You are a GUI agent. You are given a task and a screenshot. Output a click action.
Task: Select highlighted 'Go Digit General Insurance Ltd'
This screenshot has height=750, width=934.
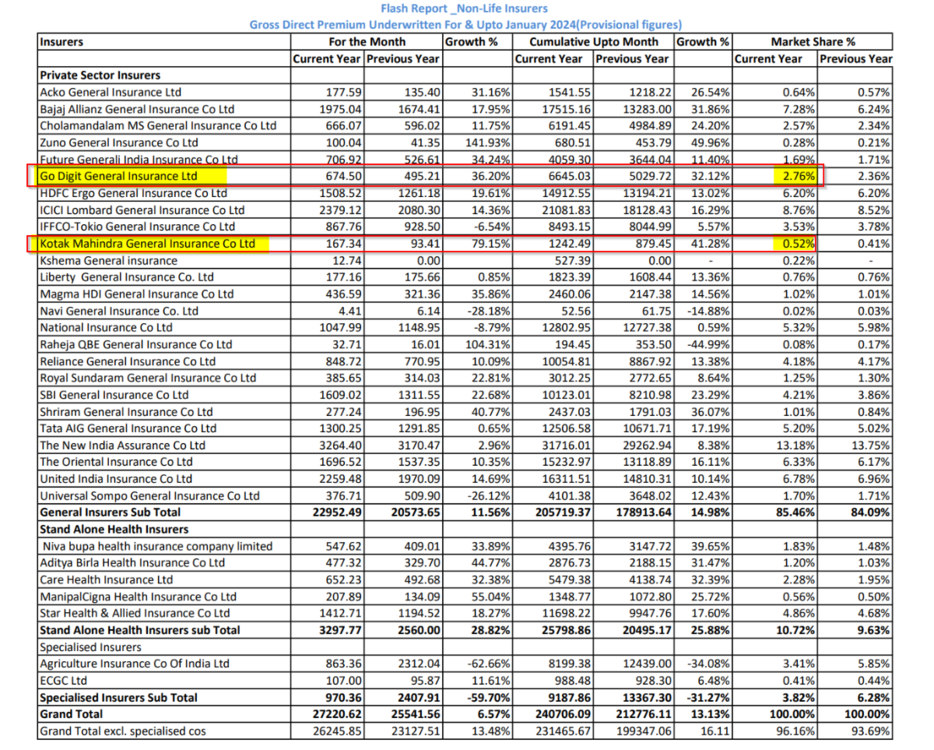click(118, 176)
